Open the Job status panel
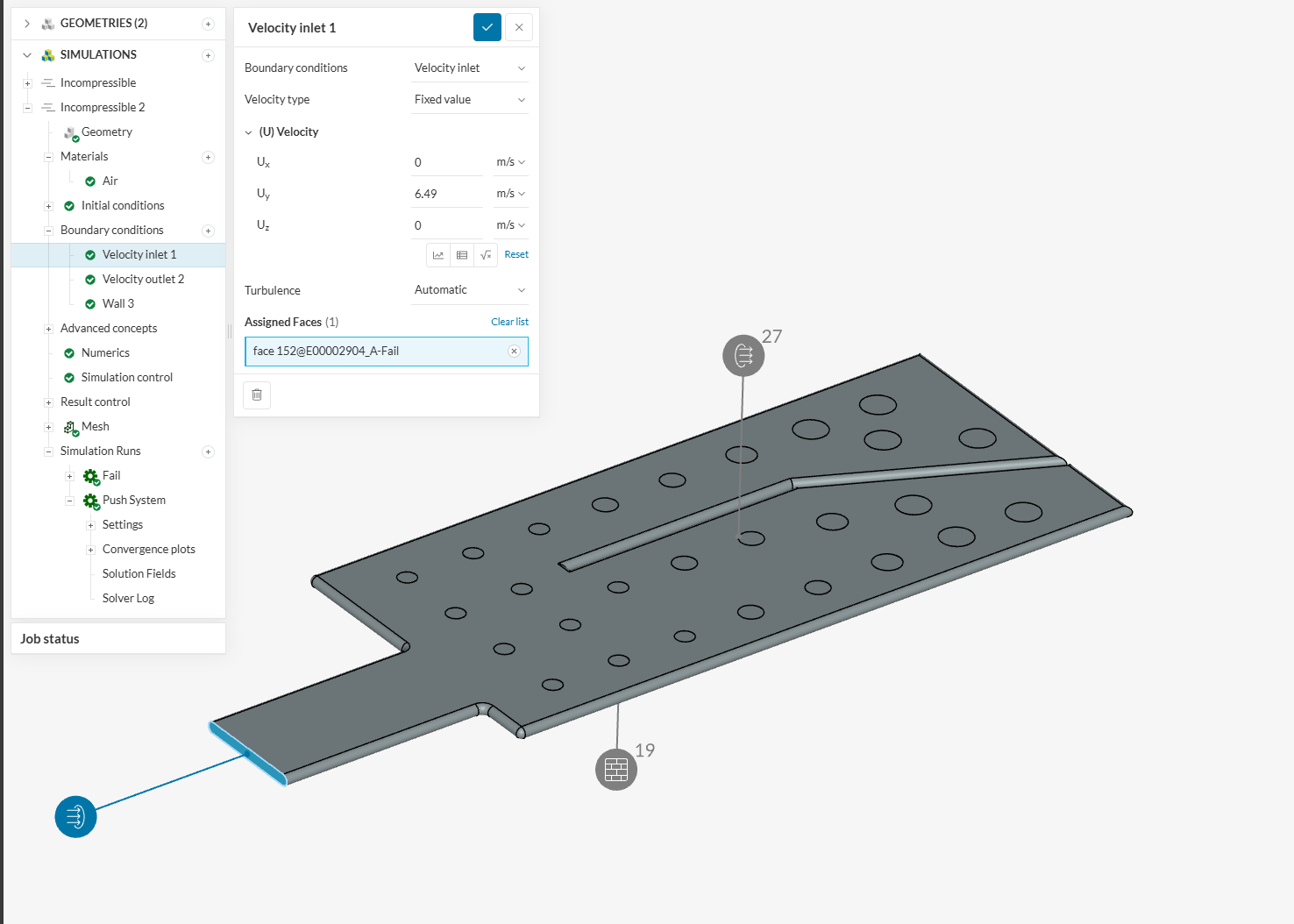Viewport: 1294px width, 924px height. click(x=118, y=639)
